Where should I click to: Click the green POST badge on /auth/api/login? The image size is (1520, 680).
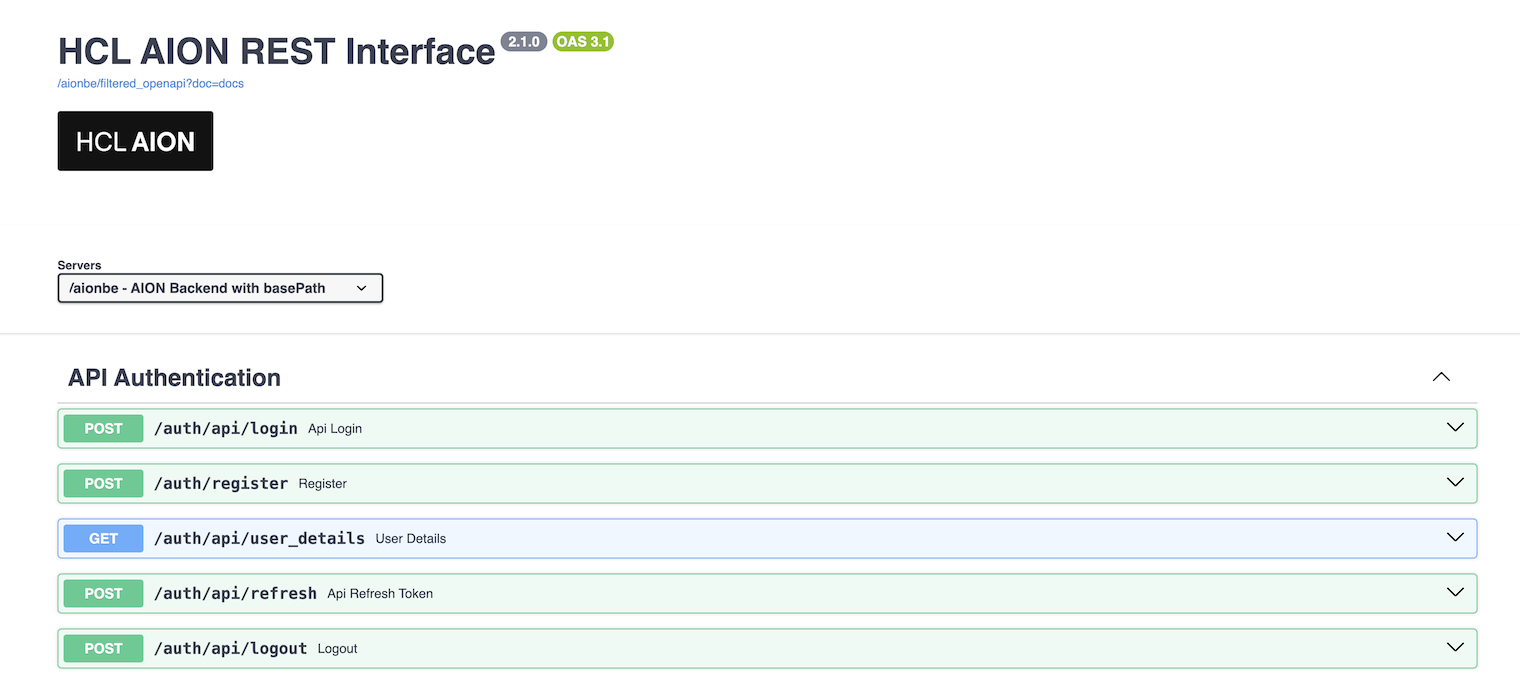click(x=103, y=428)
